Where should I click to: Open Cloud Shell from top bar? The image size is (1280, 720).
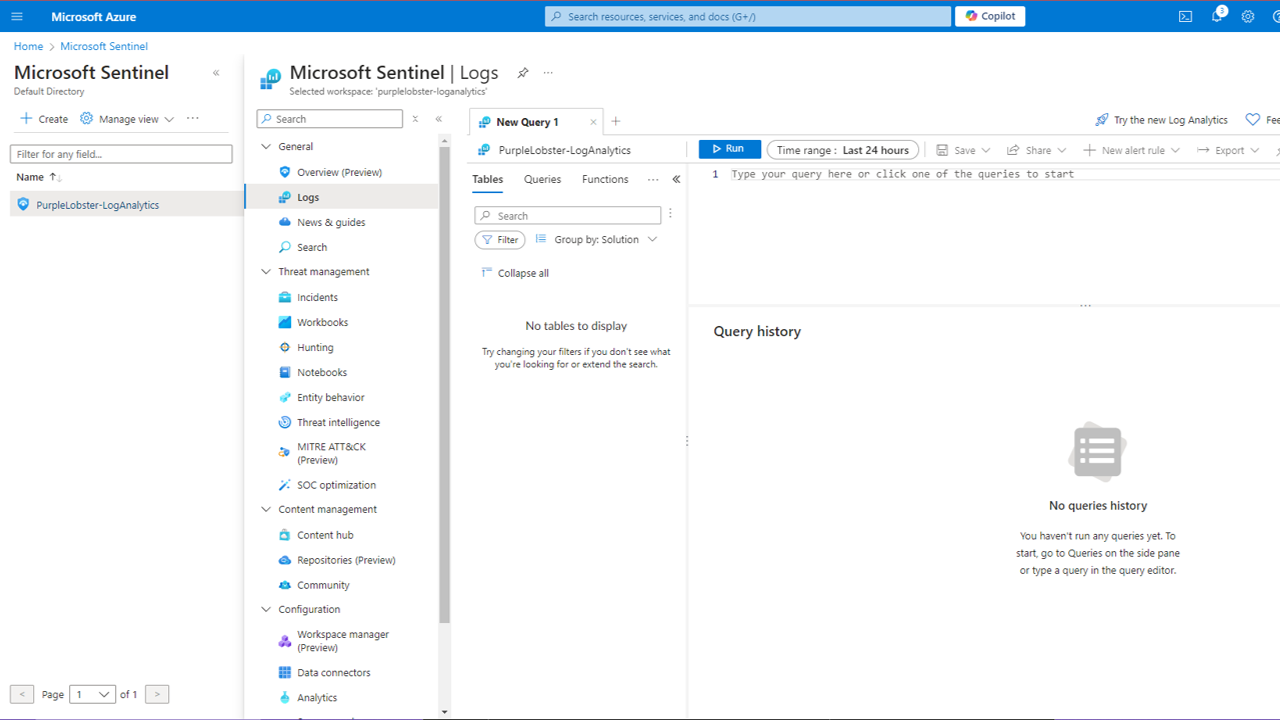tap(1185, 16)
